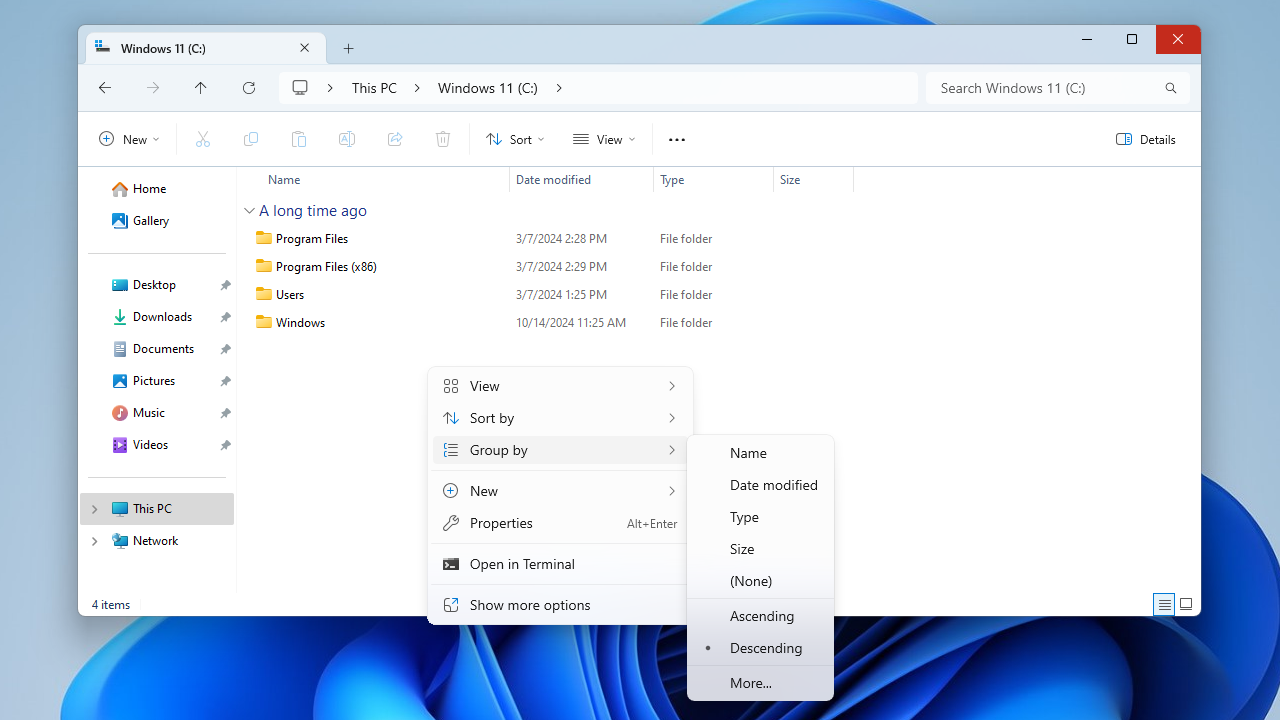Viewport: 1280px width, 720px height.
Task: Switch to large thumbnails view icon
Action: (1186, 604)
